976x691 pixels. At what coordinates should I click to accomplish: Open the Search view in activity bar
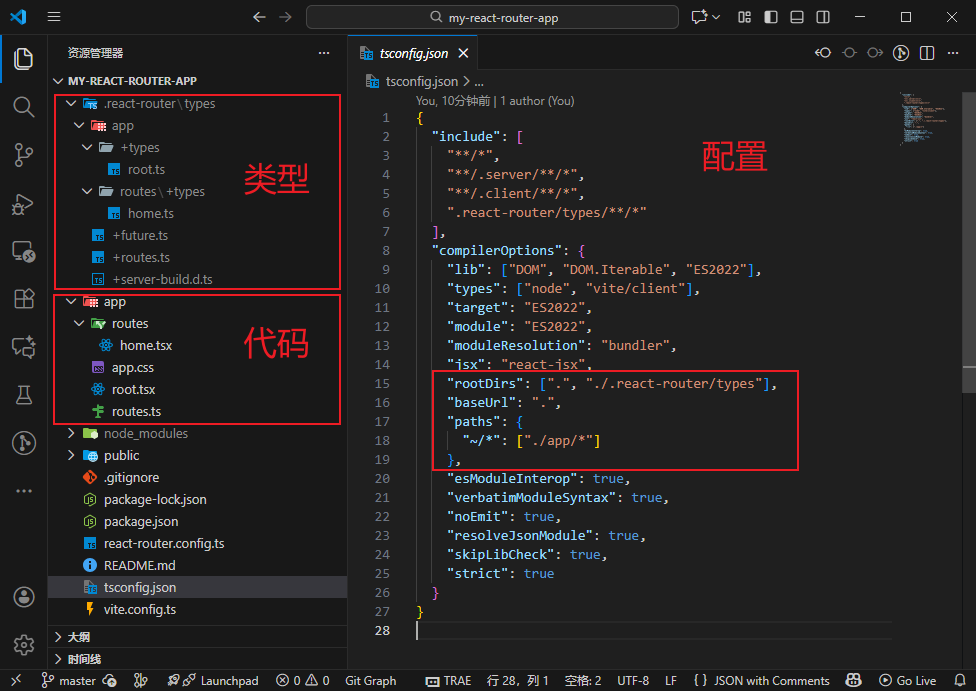(24, 106)
